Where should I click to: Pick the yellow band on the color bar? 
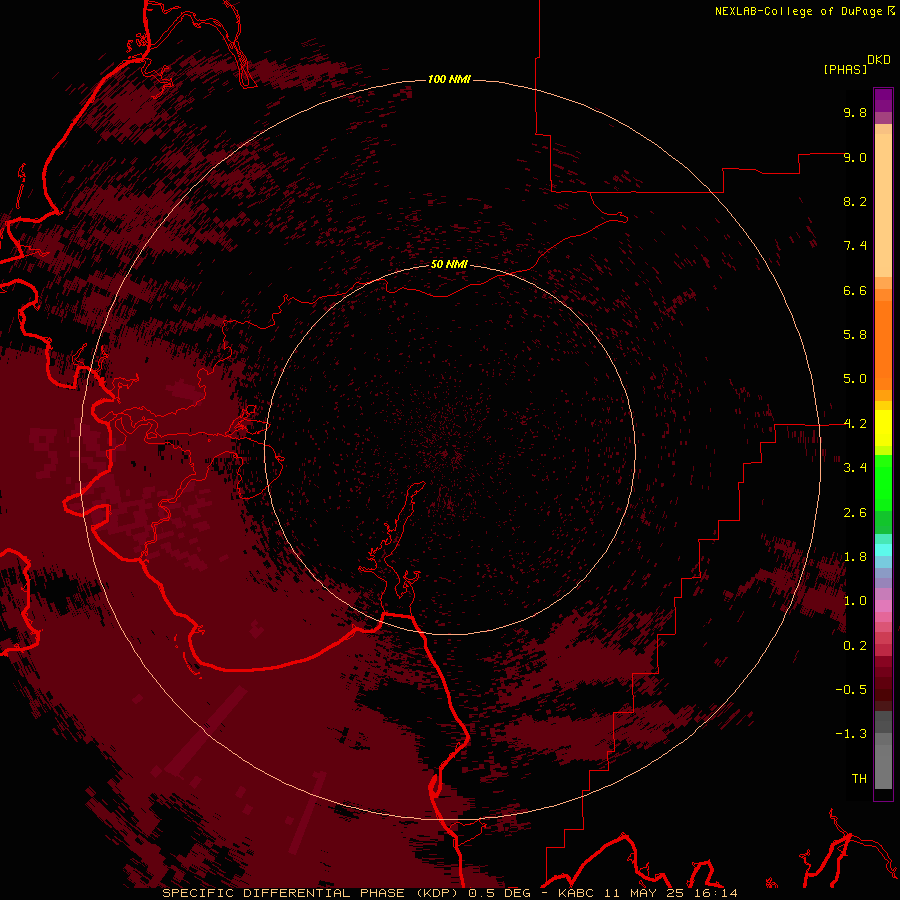click(883, 427)
